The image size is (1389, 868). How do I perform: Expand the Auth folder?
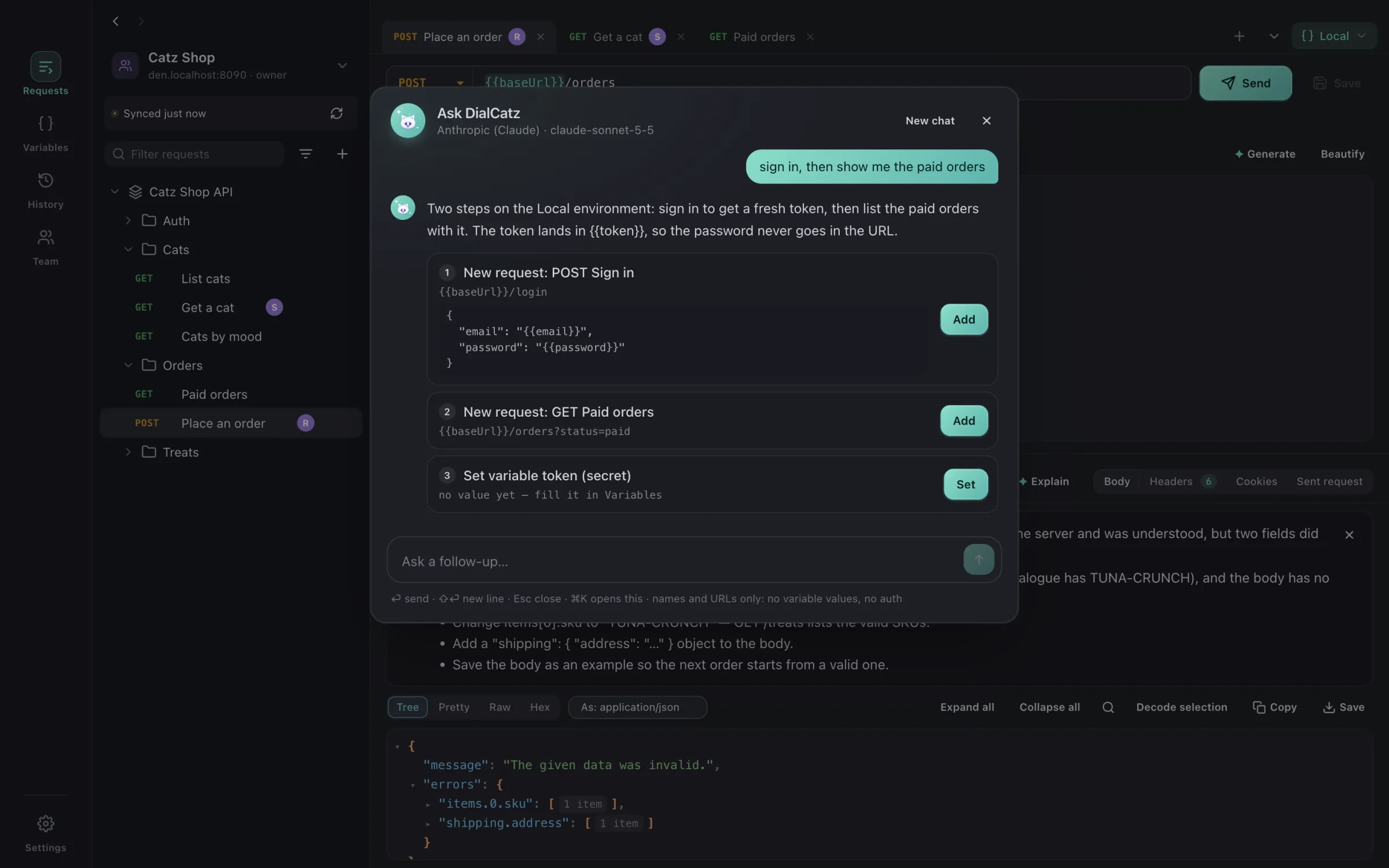click(x=128, y=220)
